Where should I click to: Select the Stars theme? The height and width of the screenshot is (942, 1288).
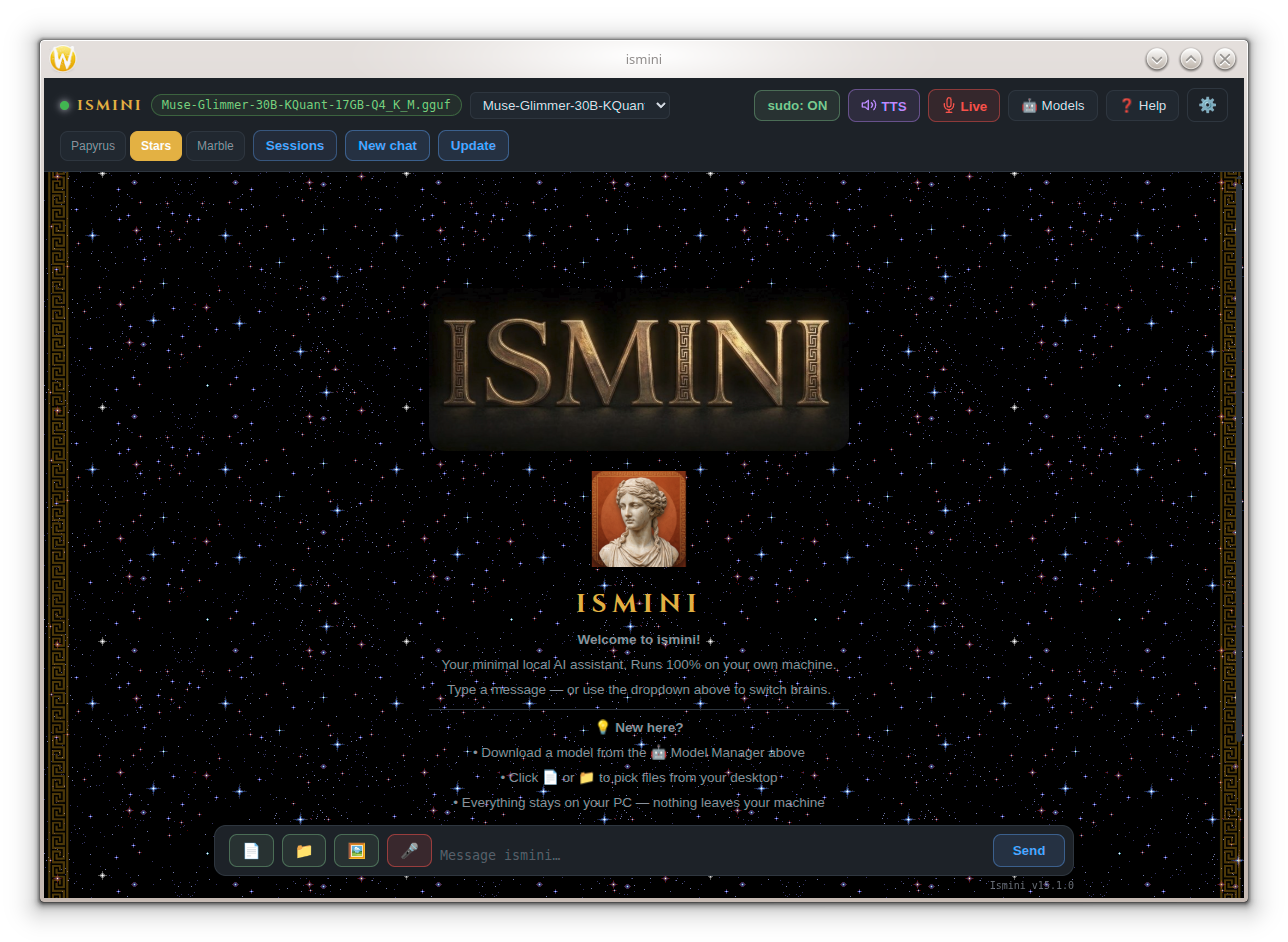click(156, 146)
